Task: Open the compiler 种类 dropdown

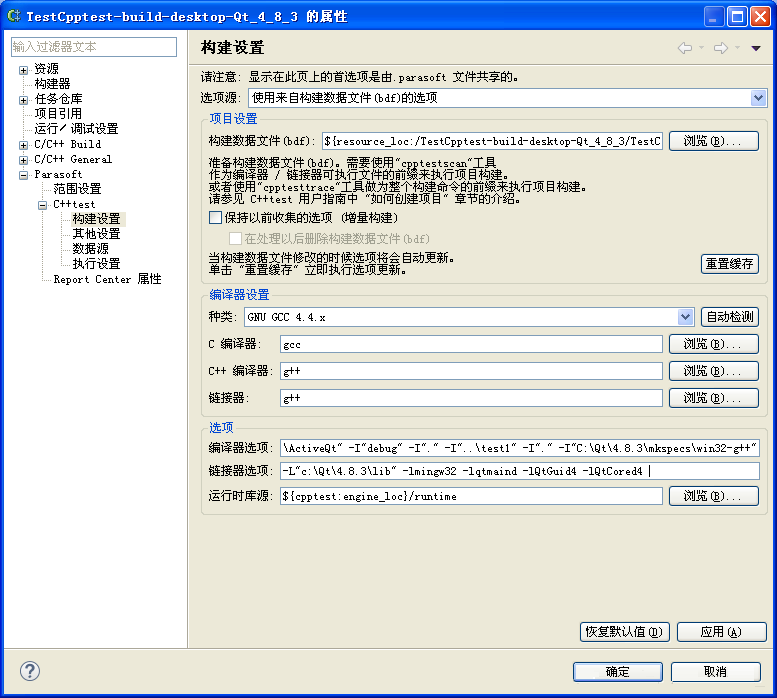Action: coord(685,317)
